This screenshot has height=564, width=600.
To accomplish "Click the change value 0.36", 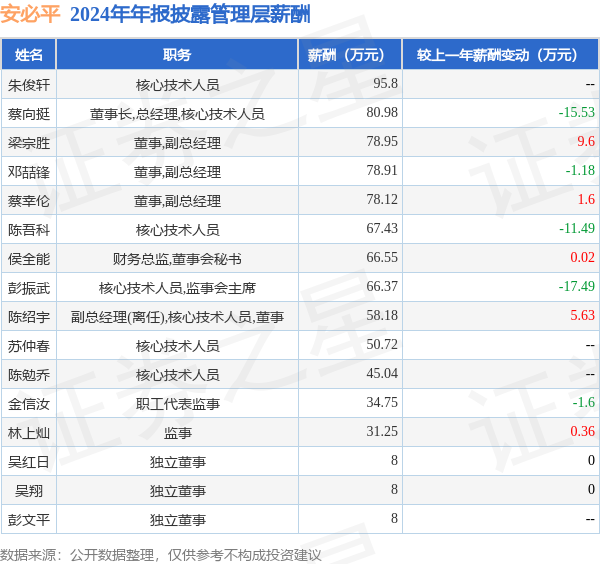I will (582, 431).
